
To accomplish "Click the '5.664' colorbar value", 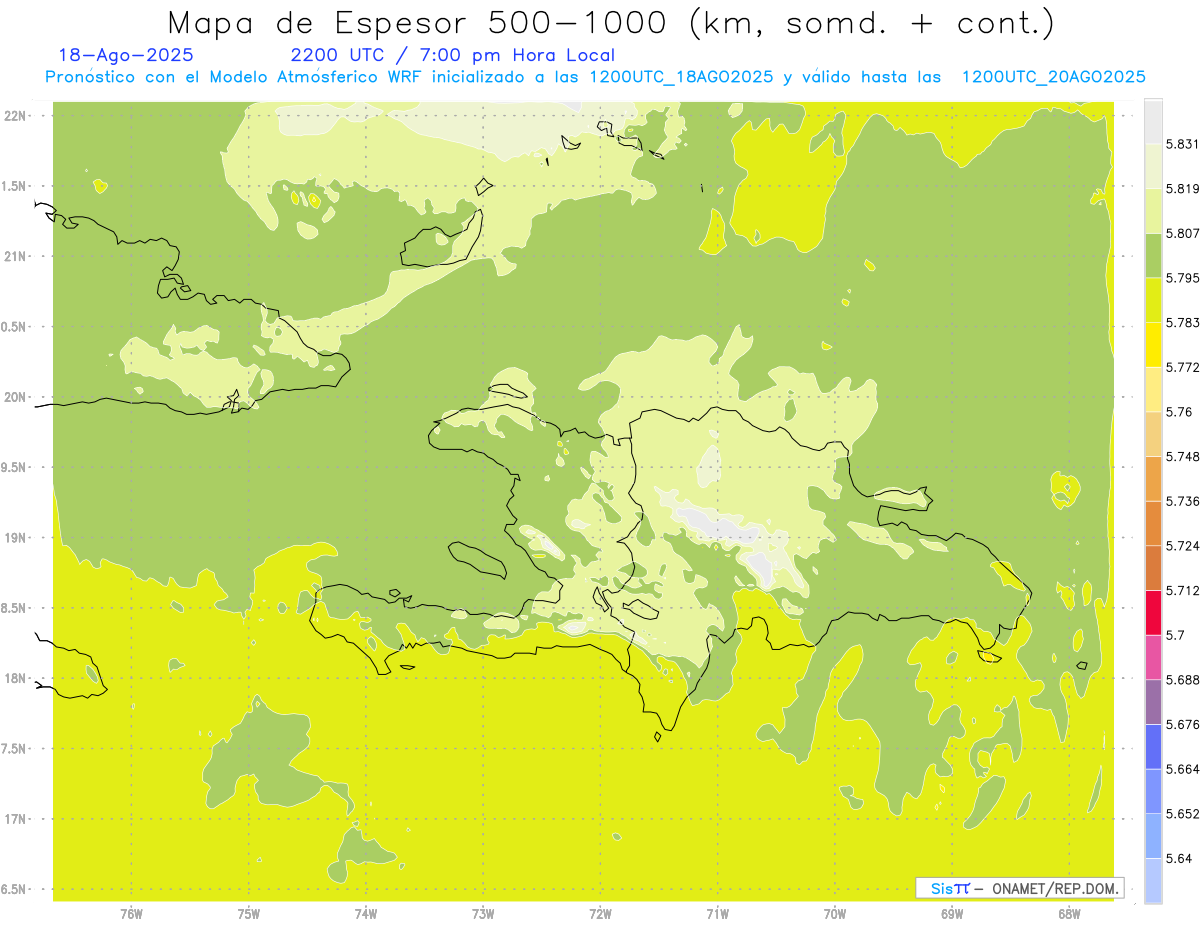I will click(x=1182, y=769).
